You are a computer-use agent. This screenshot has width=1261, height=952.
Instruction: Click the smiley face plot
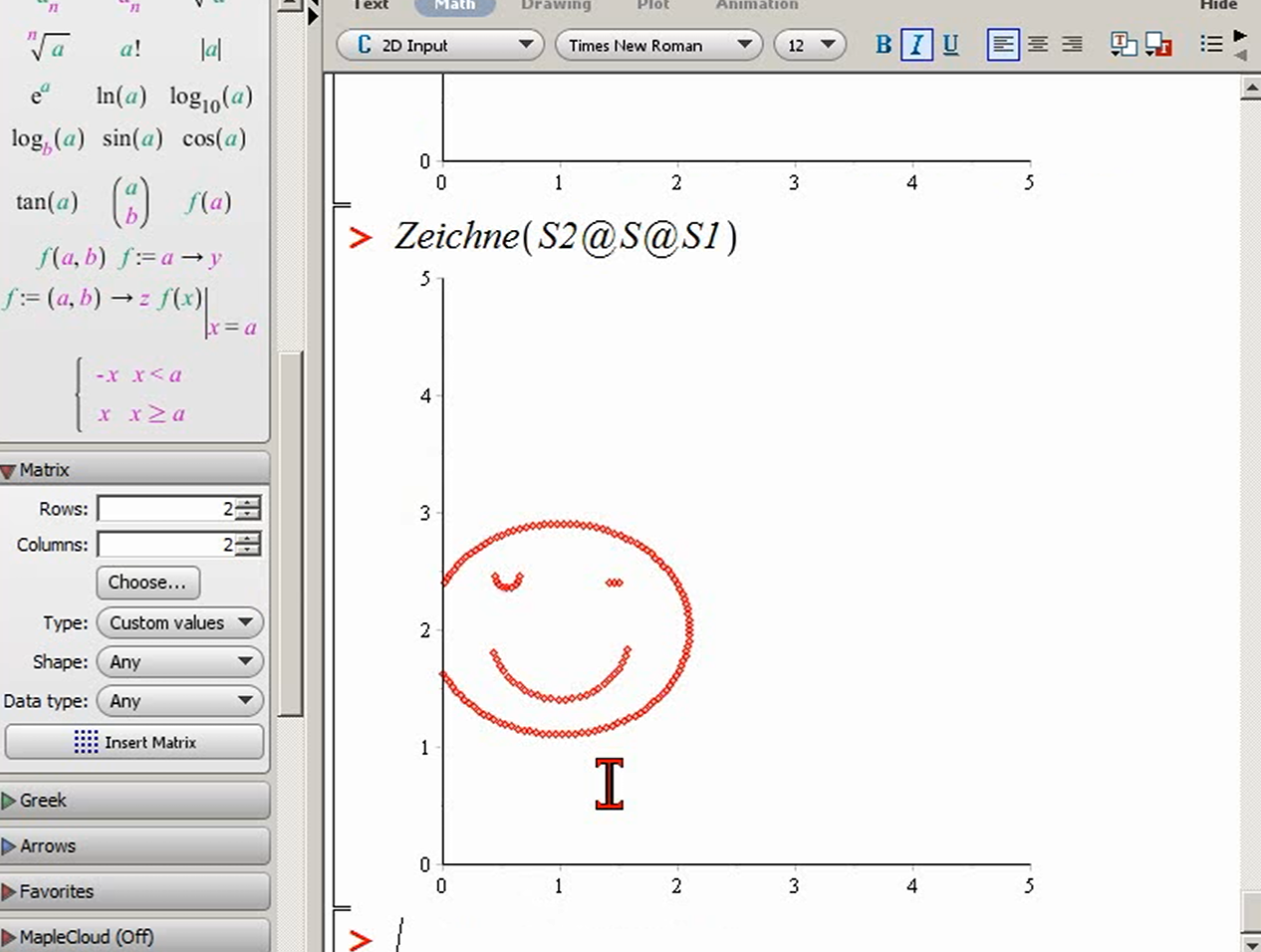(567, 628)
